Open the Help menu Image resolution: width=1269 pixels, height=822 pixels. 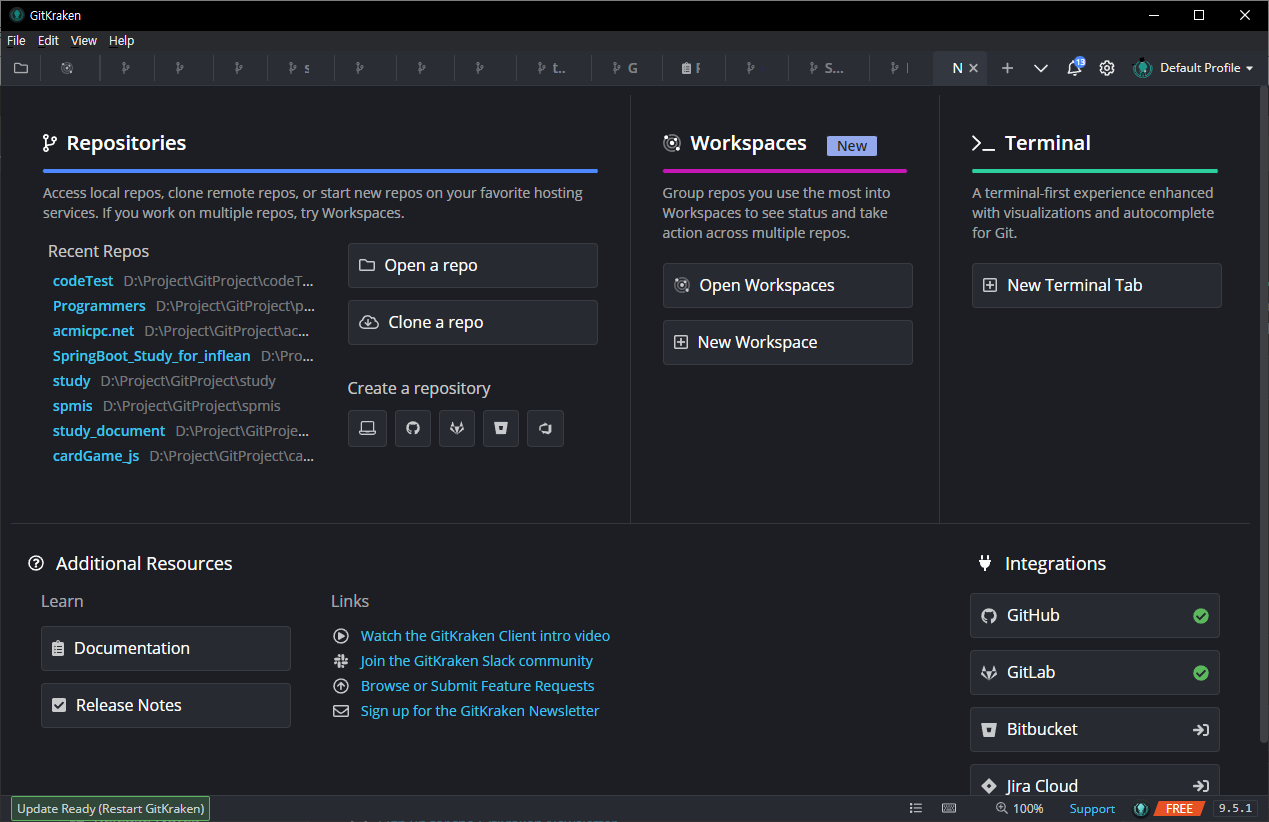(121, 41)
